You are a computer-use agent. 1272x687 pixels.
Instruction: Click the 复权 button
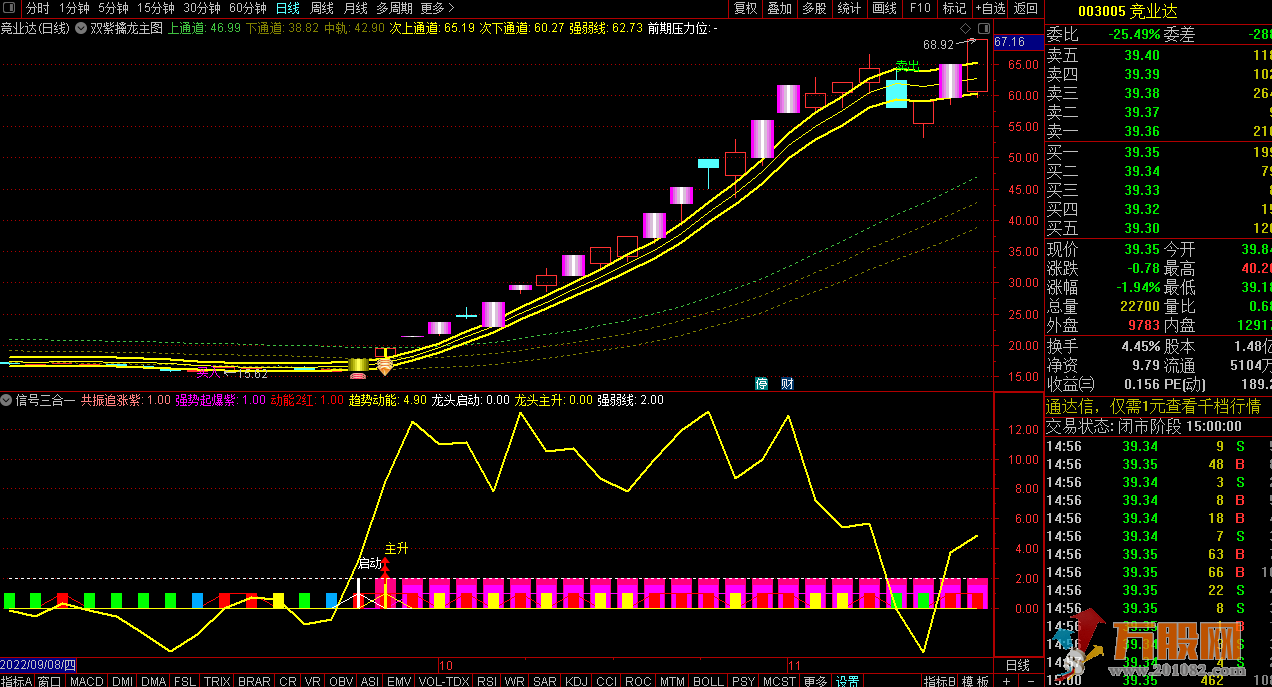coord(745,8)
